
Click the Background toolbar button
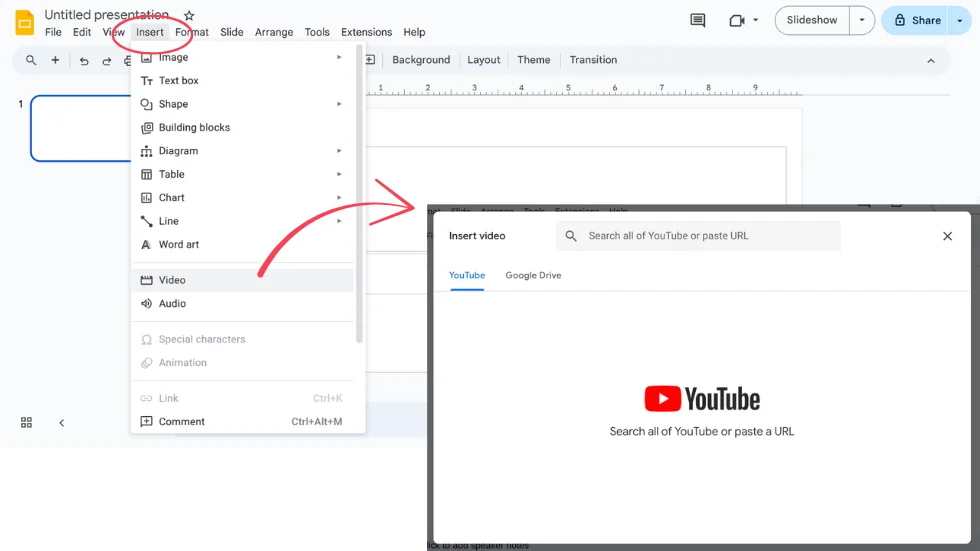pyautogui.click(x=421, y=60)
